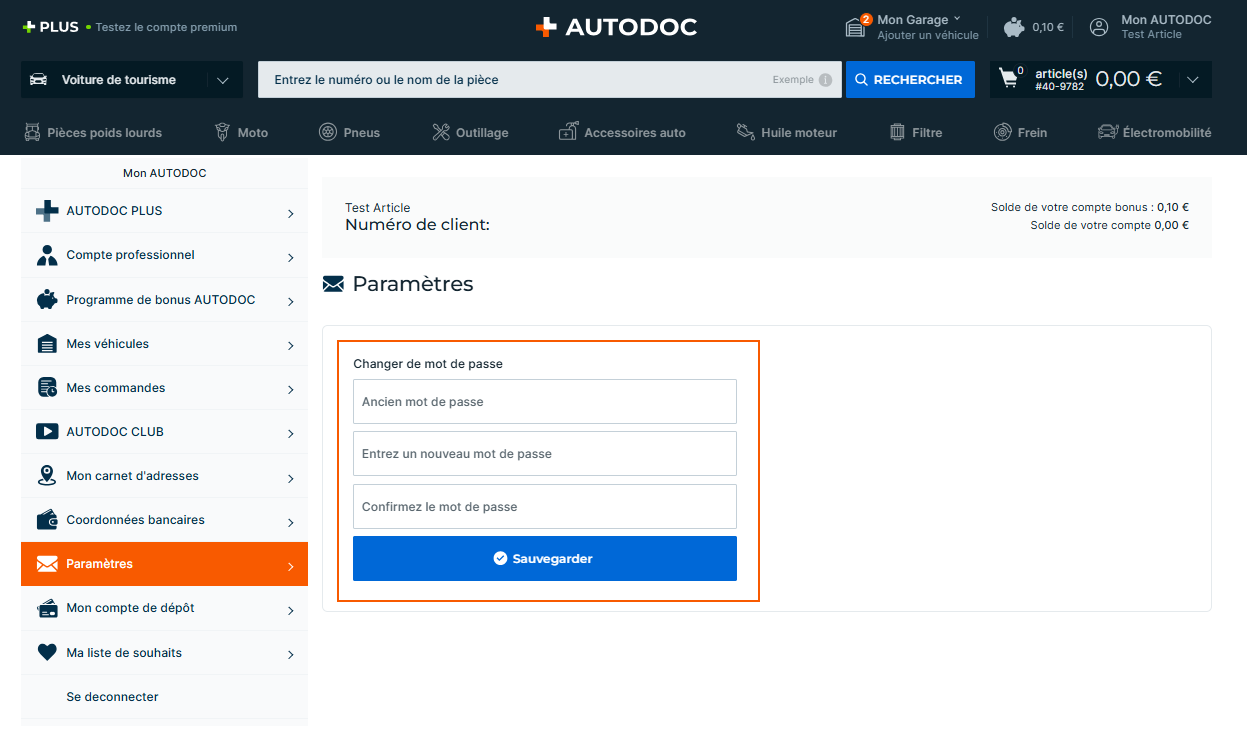Expand the Voiture de tourisme dropdown
The width and height of the screenshot is (1247, 754).
(222, 80)
